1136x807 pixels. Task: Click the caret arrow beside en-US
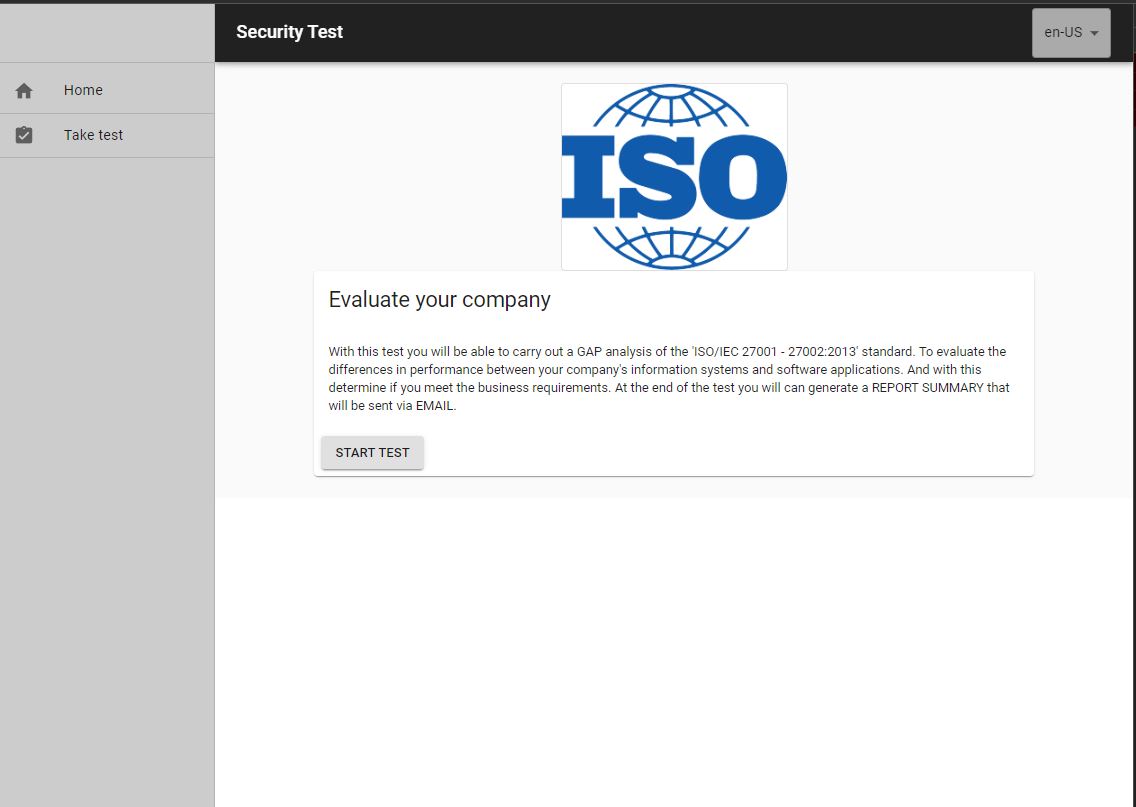[x=1094, y=33]
